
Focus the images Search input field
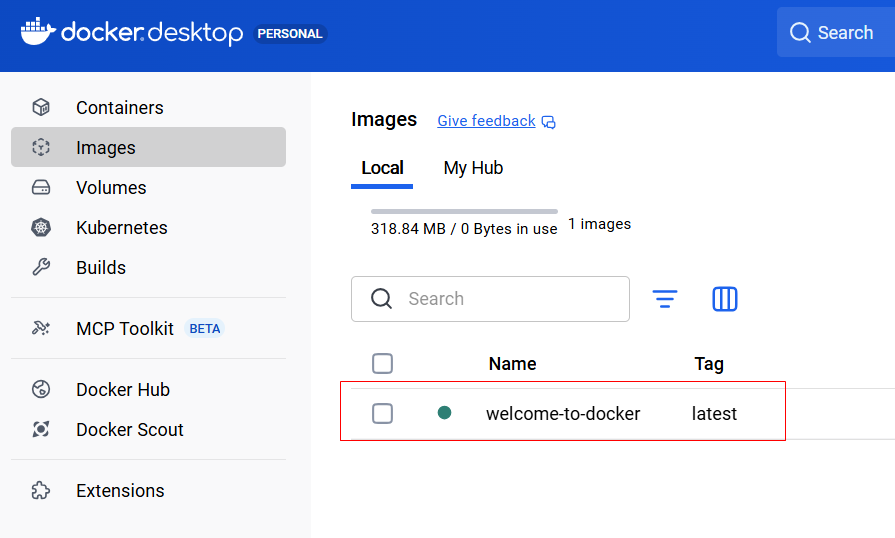(490, 299)
